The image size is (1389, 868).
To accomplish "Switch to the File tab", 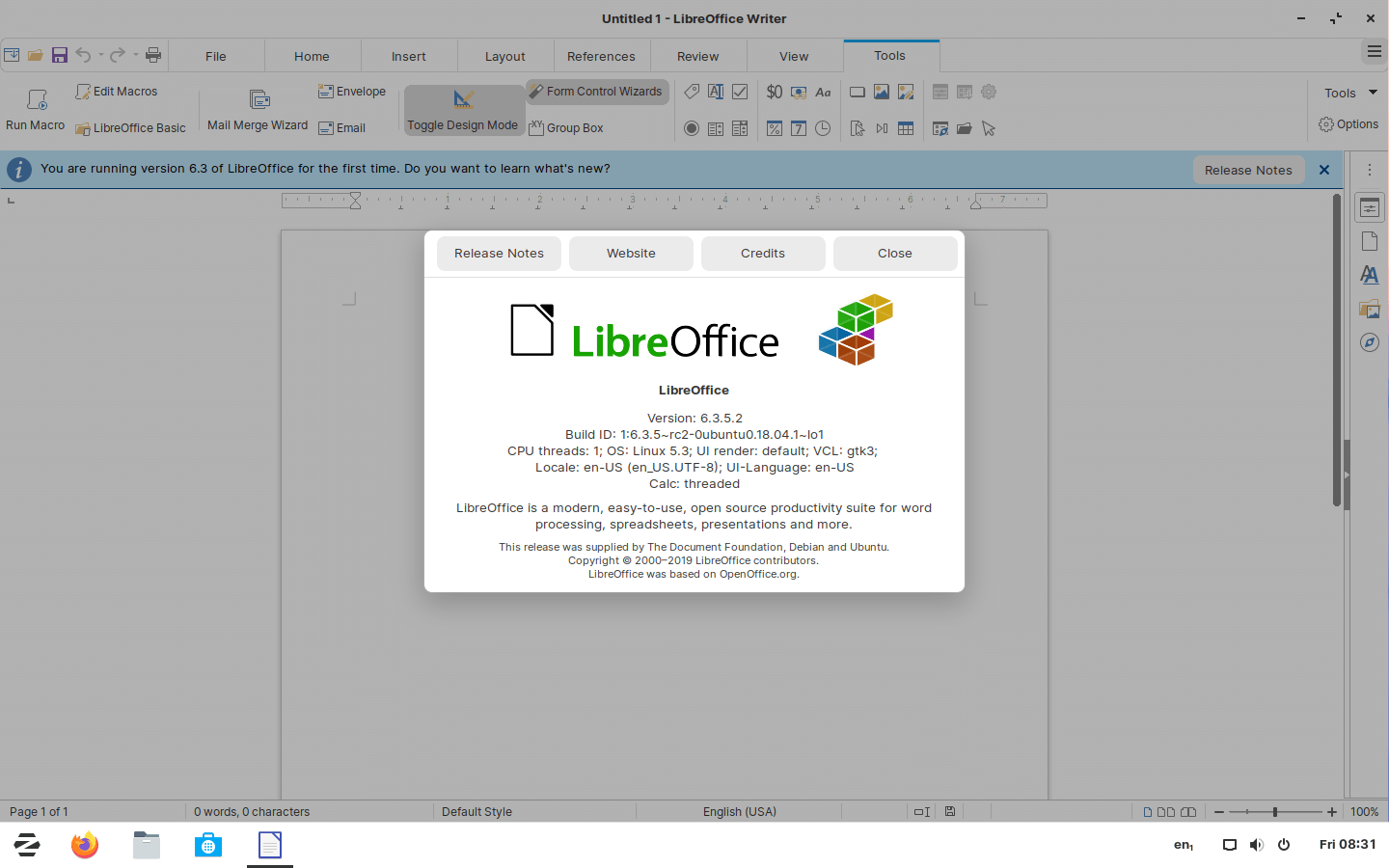I will (x=216, y=56).
